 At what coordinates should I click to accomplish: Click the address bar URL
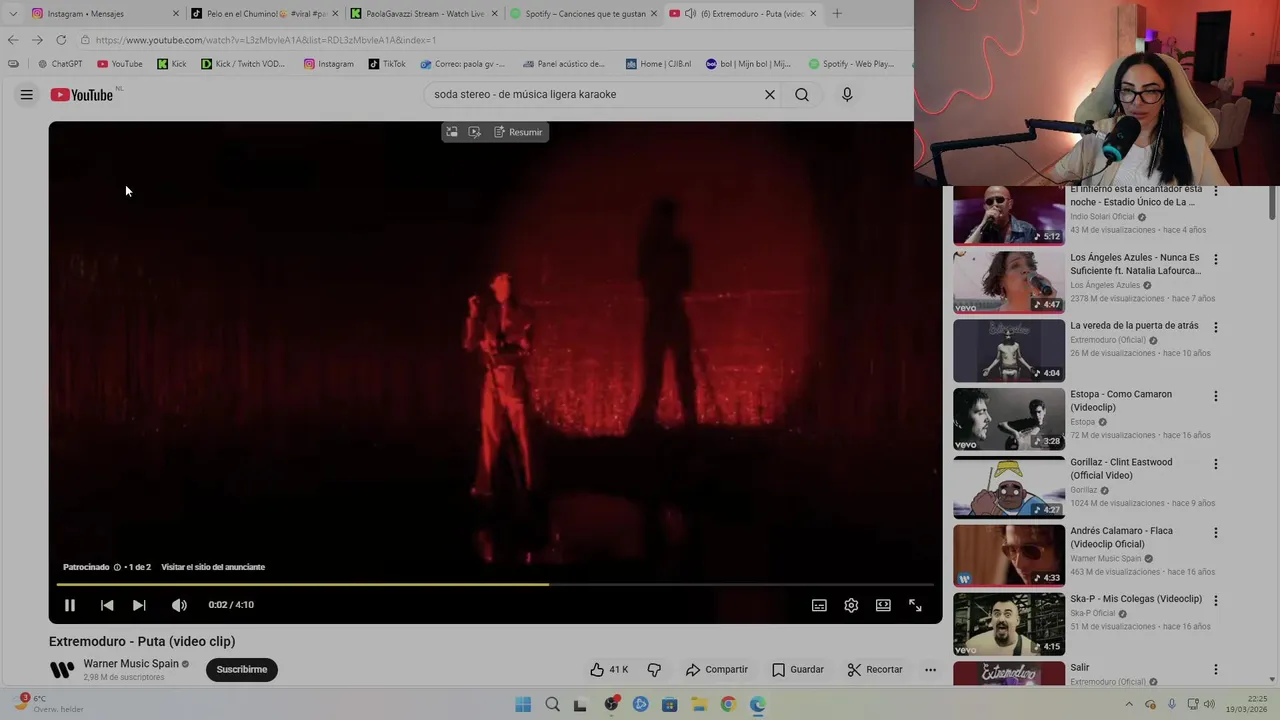click(x=266, y=40)
